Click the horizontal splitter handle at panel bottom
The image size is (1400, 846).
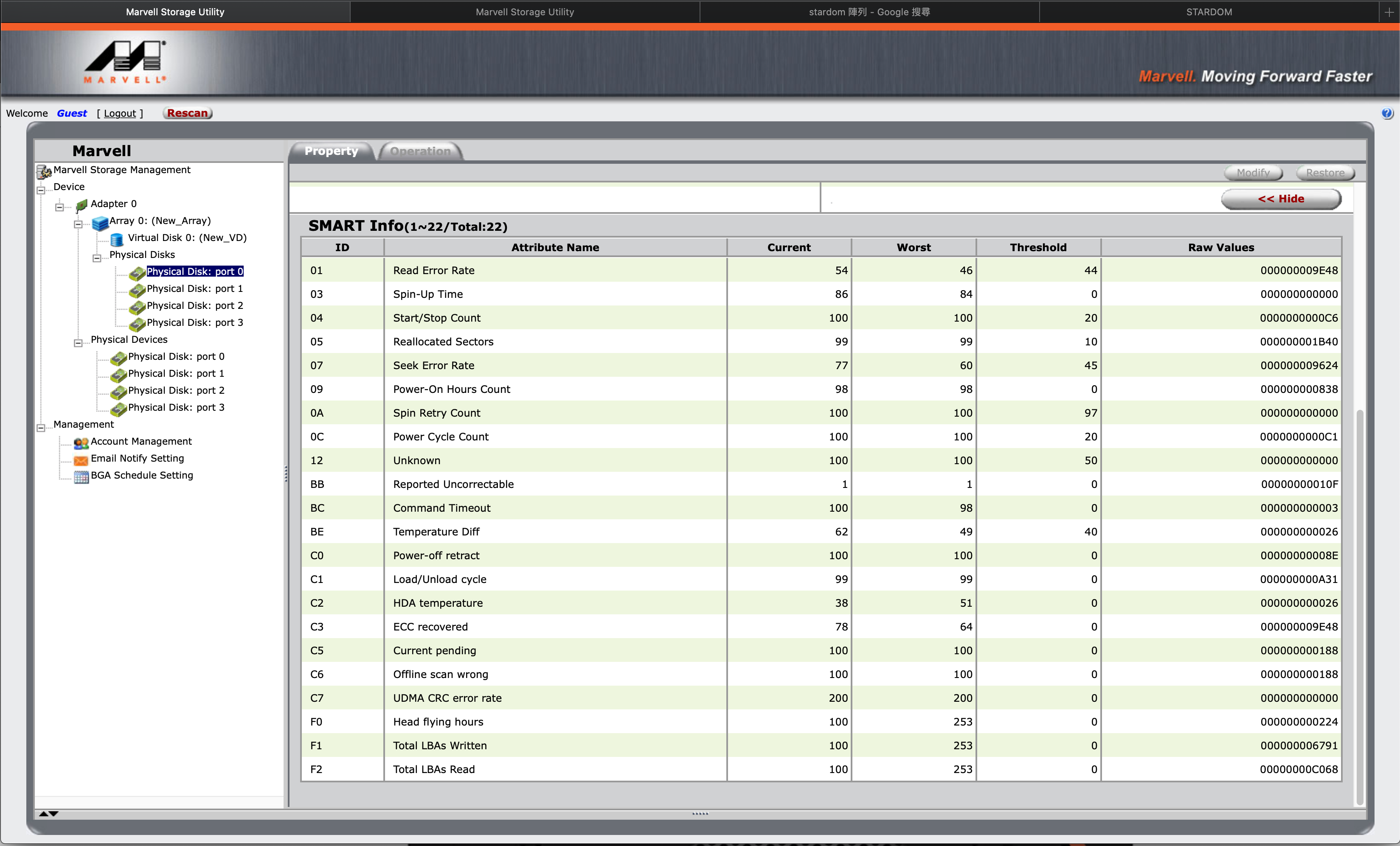click(x=700, y=813)
